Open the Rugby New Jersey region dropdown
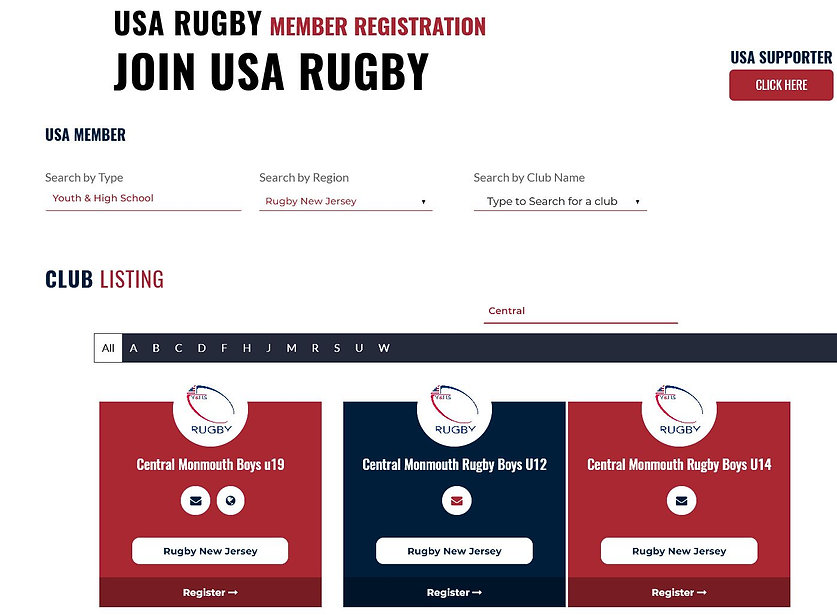The width and height of the screenshot is (837, 615). (x=345, y=201)
